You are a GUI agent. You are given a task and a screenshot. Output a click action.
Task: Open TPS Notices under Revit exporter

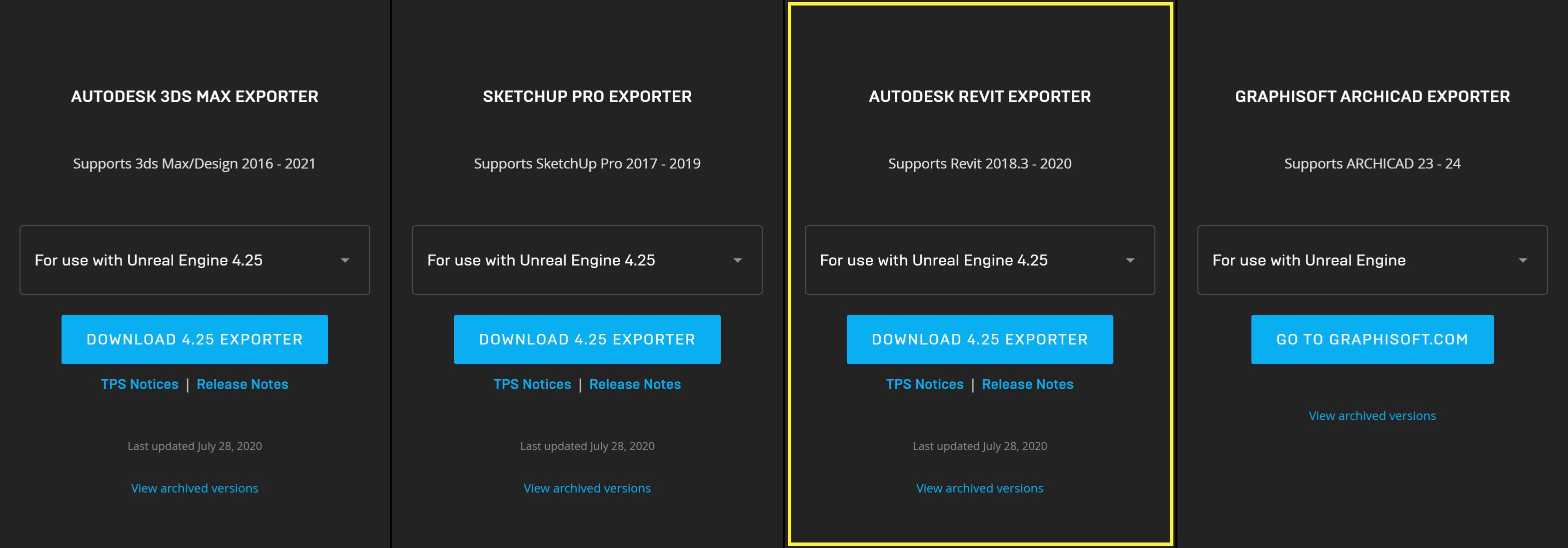point(925,384)
